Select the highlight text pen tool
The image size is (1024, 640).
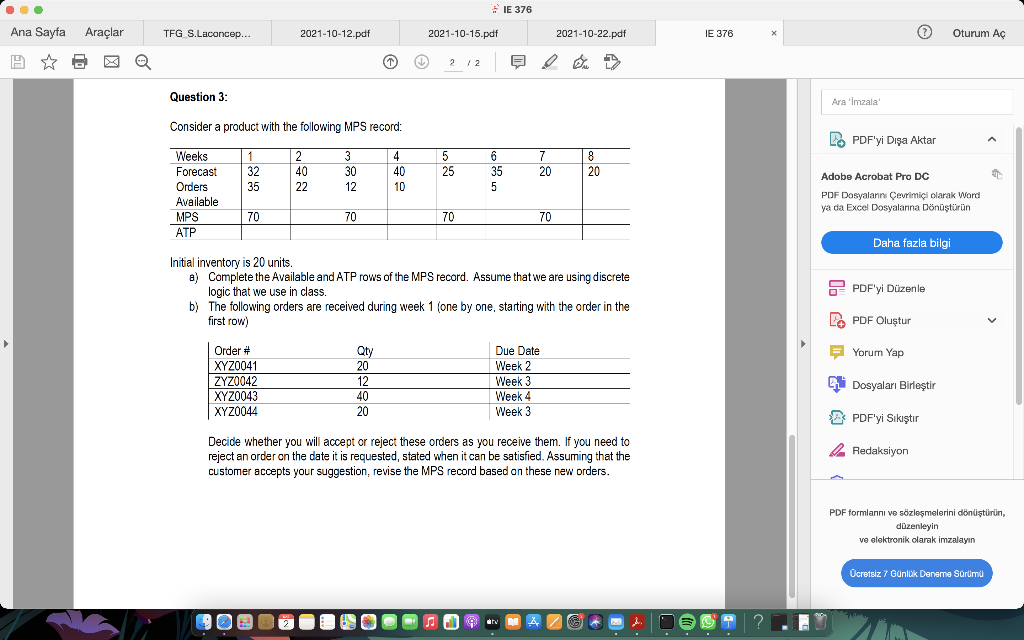[x=550, y=62]
